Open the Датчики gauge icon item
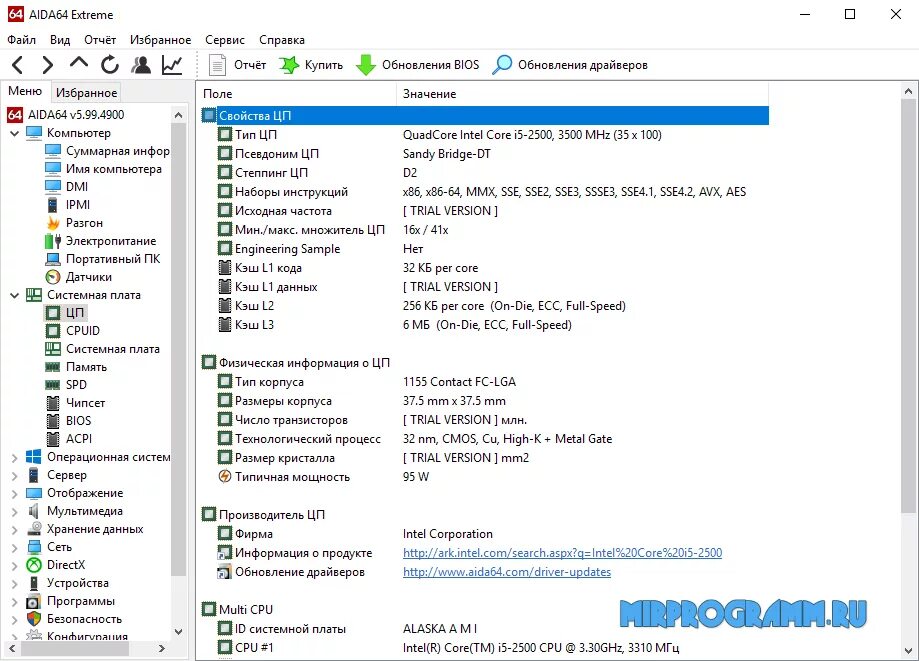Image resolution: width=919 pixels, height=661 pixels. 53,277
